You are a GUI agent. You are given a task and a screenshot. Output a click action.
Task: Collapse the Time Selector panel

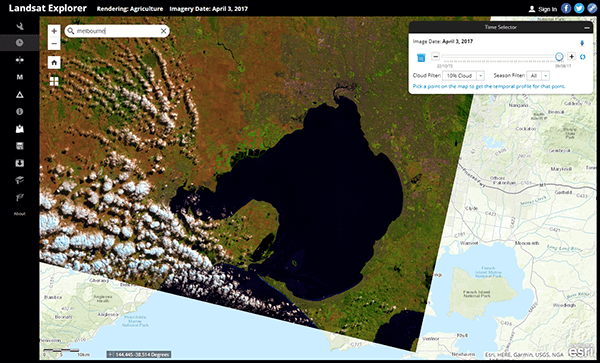coord(587,28)
